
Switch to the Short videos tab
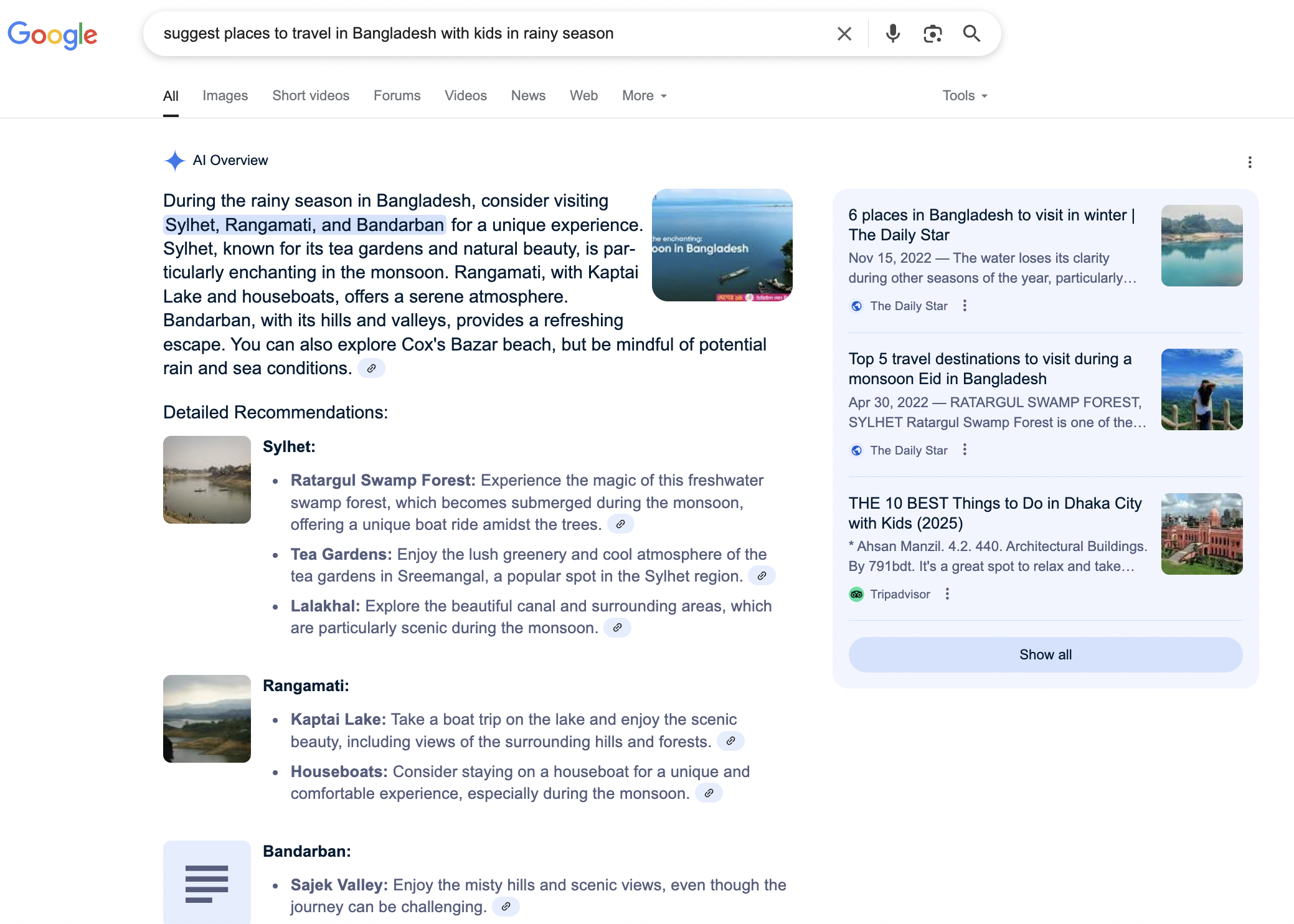coord(311,96)
